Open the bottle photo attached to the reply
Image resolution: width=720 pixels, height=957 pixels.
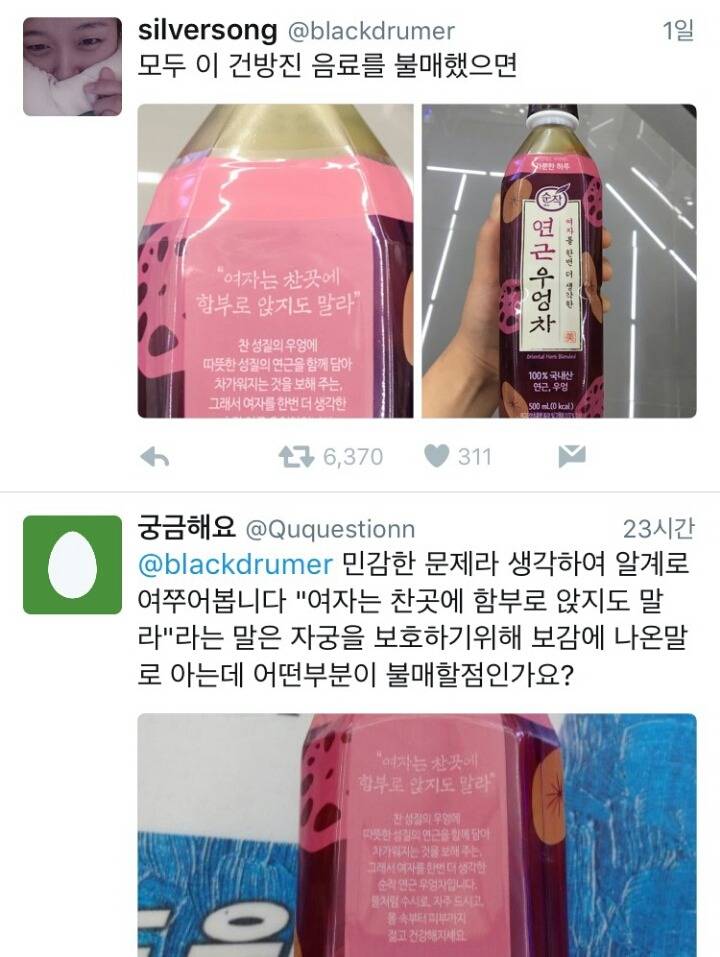coord(417,835)
